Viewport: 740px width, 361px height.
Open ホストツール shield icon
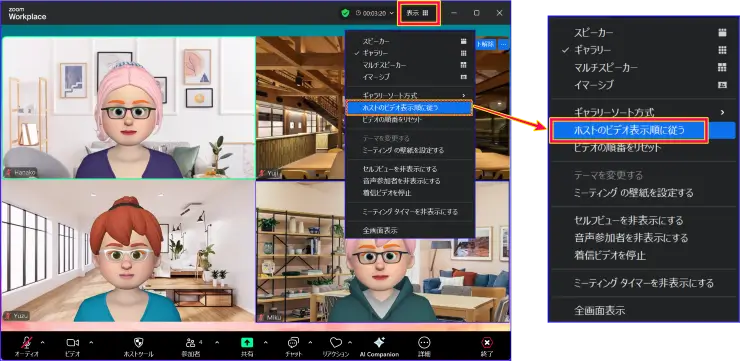[139, 343]
